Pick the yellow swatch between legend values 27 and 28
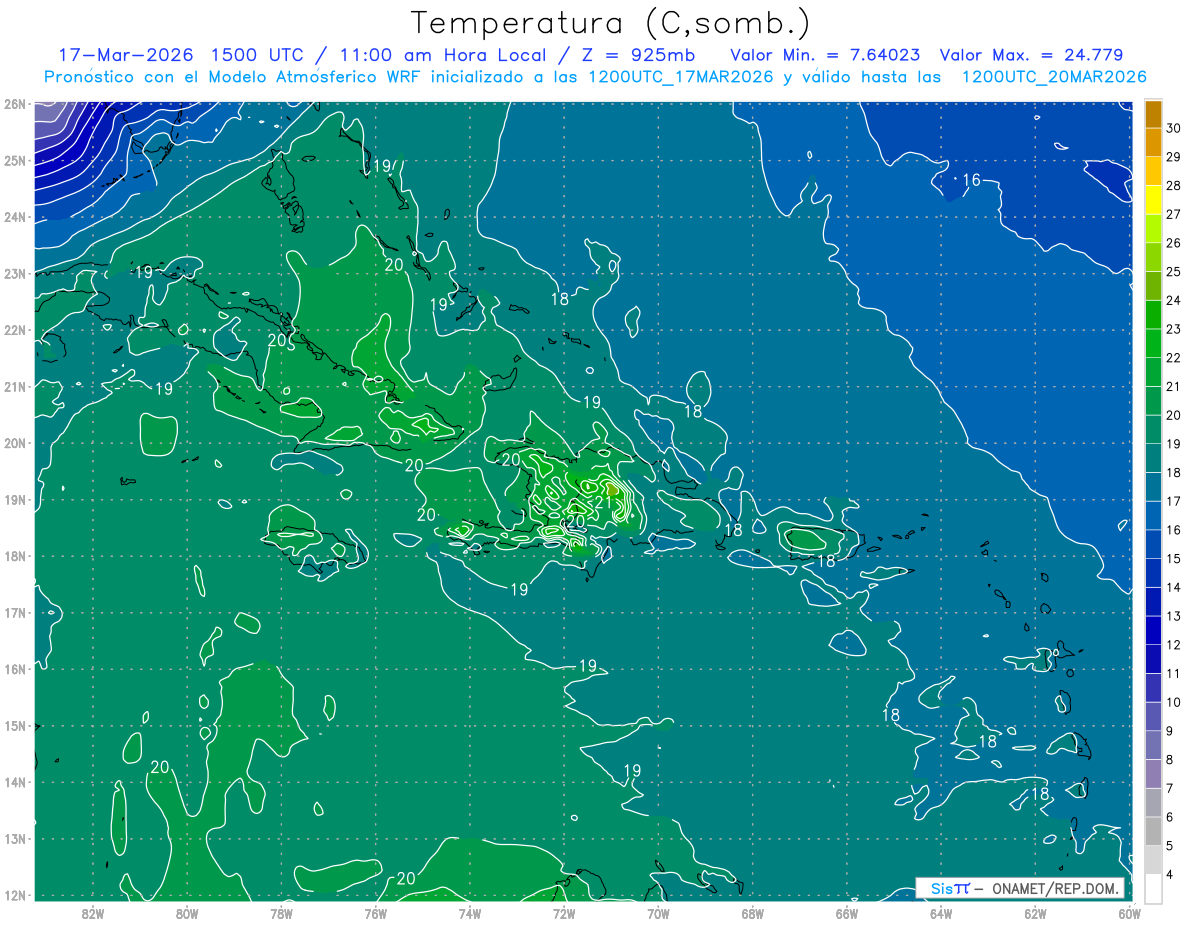 [x=1153, y=200]
